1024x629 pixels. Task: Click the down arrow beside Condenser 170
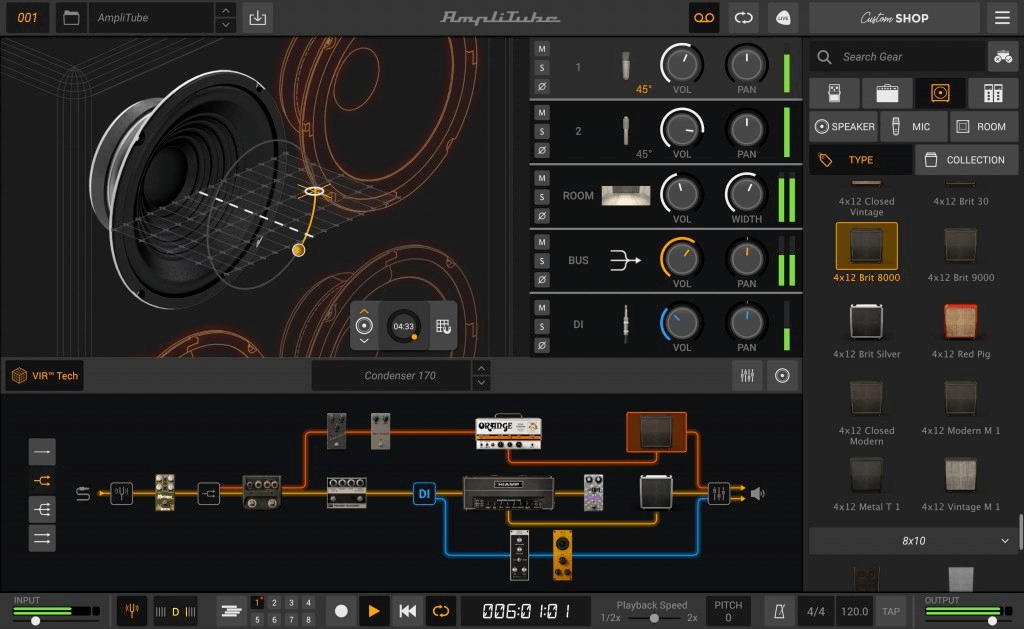click(481, 381)
